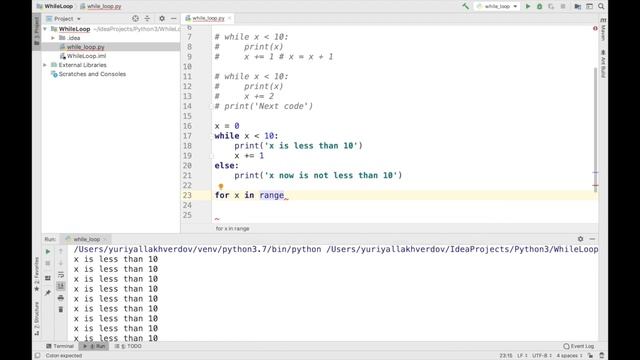
Task: Click the Build project hammer icon
Action: pos(465,6)
